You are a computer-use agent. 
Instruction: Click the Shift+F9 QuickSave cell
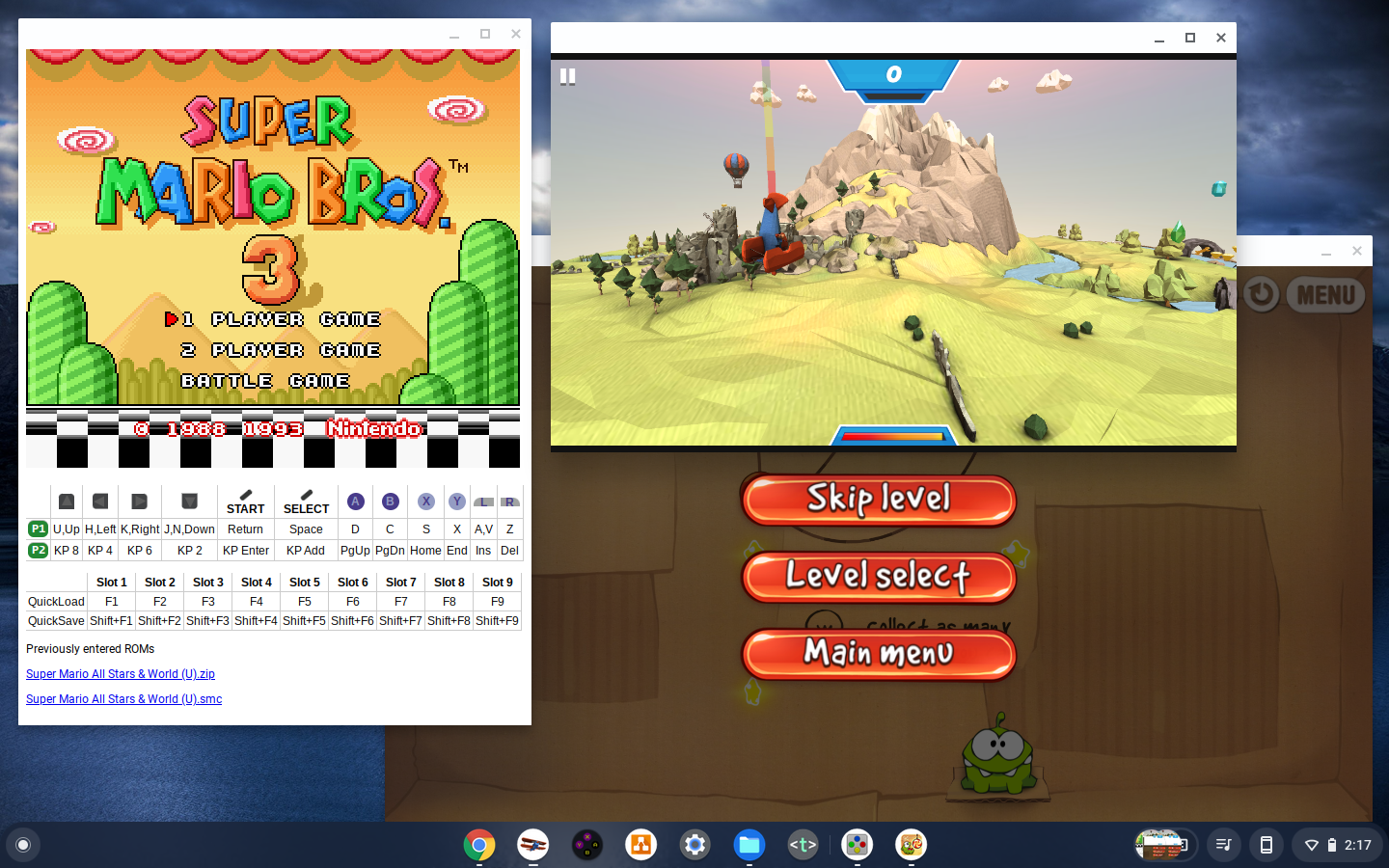497,621
